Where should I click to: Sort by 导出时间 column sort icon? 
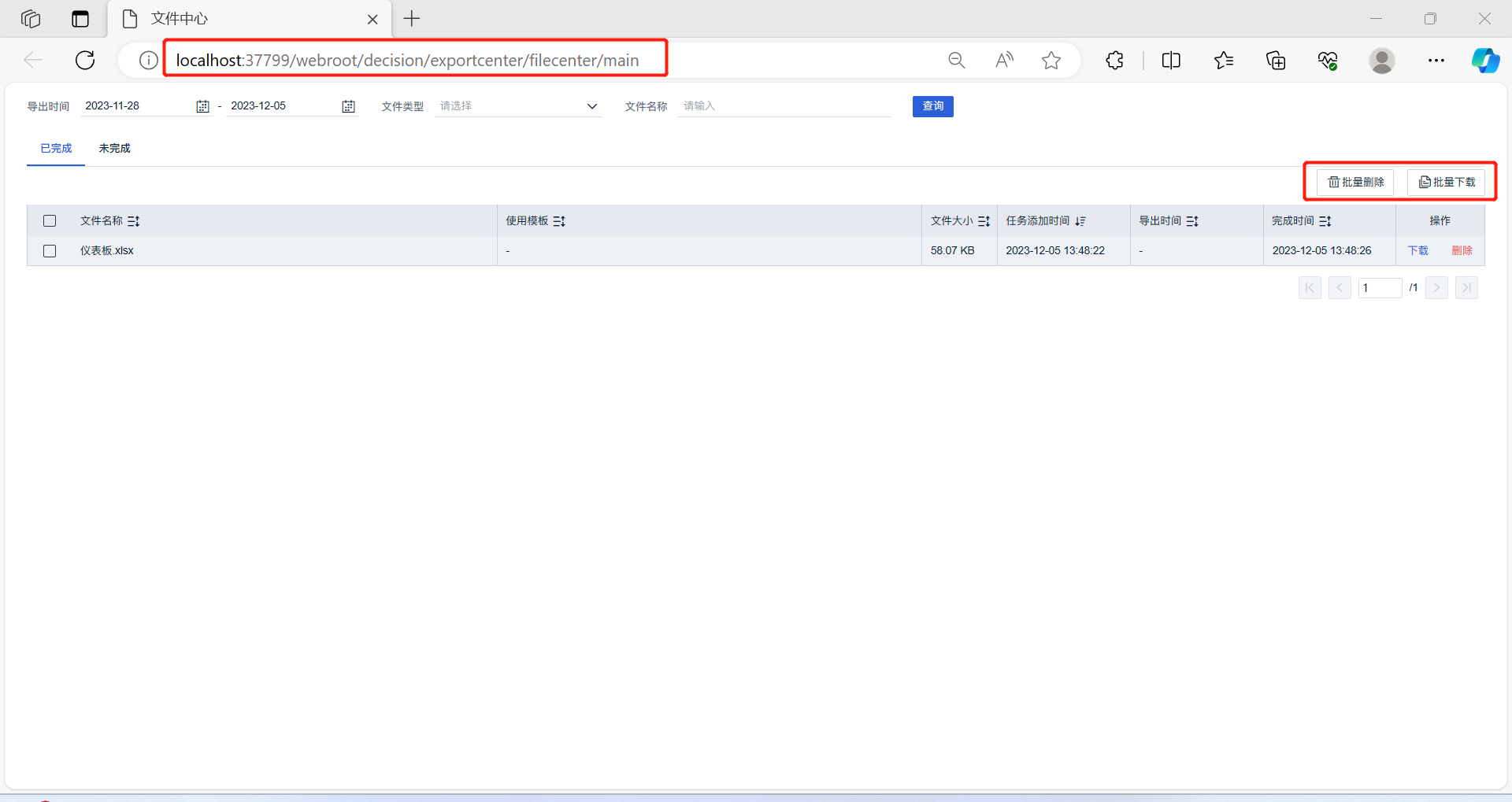(x=1192, y=221)
